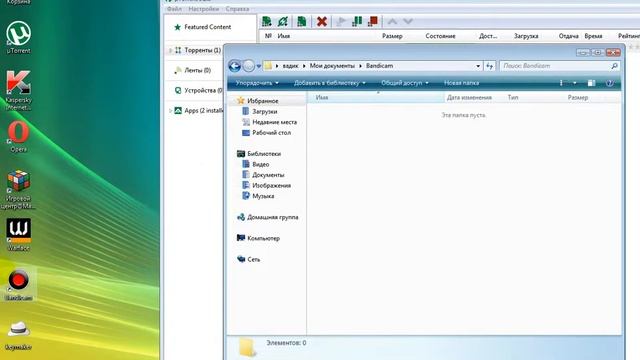Select the Opera desktop icon
Viewport: 640px width, 360px height.
(18, 137)
